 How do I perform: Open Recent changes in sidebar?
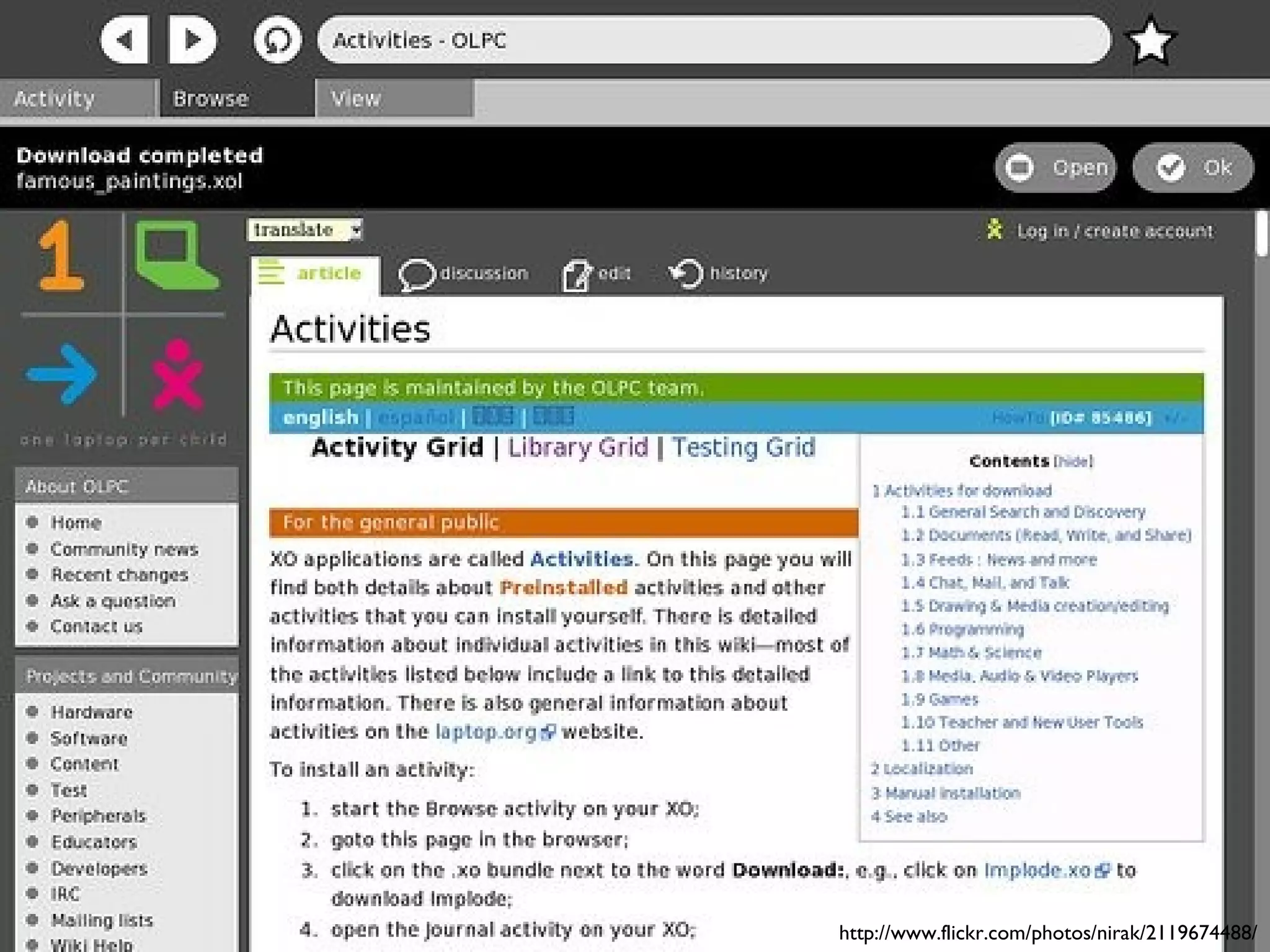pos(119,575)
